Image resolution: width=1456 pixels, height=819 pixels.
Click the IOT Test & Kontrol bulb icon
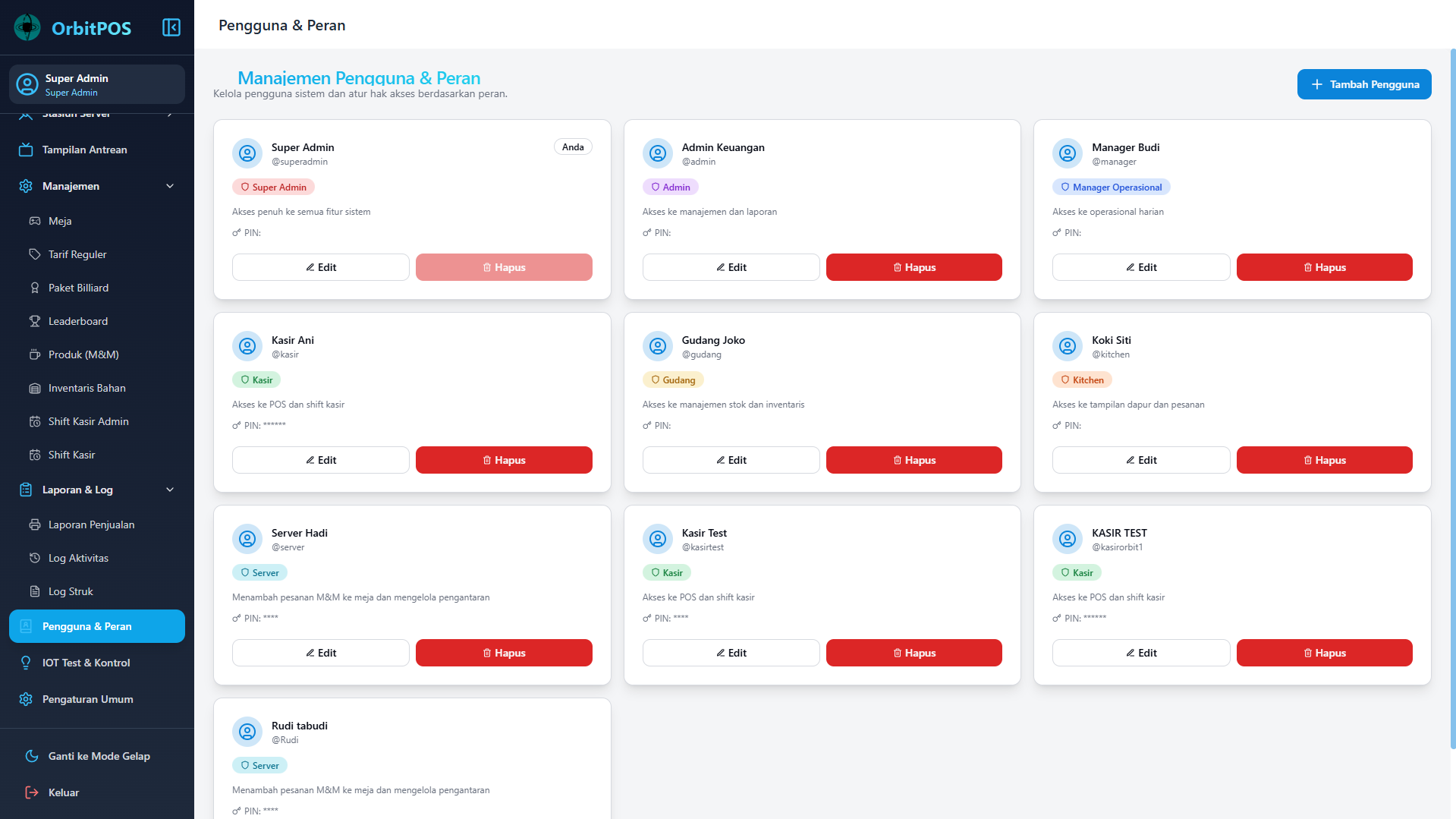(x=26, y=663)
